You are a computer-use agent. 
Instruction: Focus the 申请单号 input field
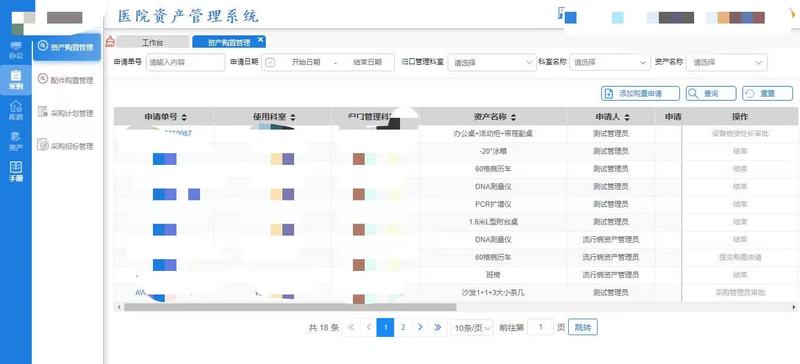[x=185, y=62]
